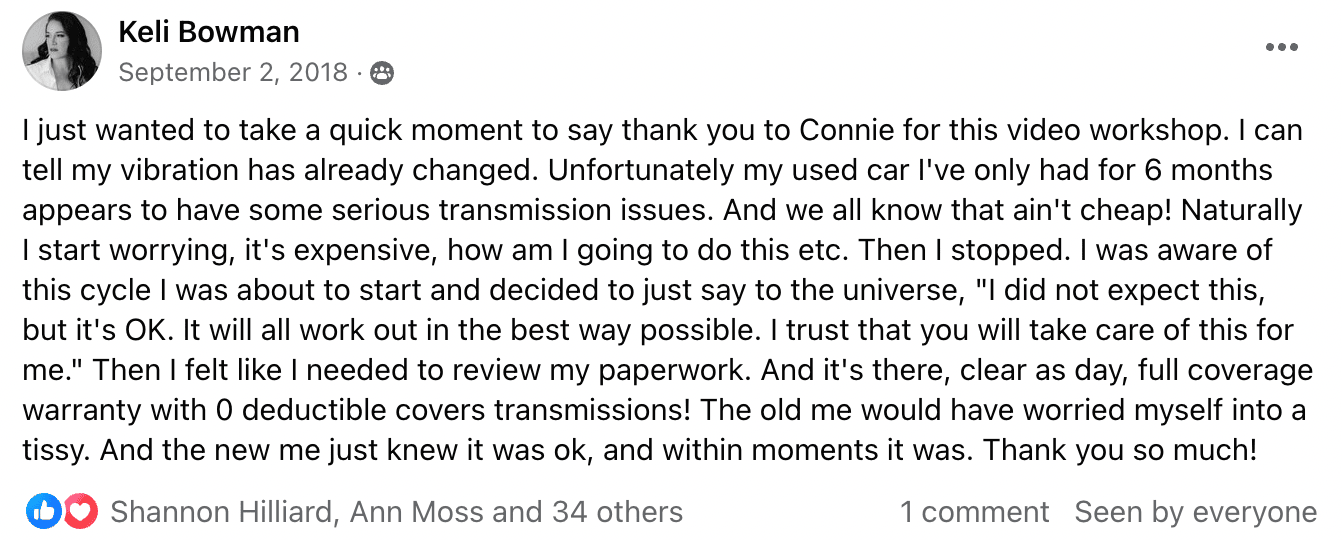Open Shannon Hilliard in the reactions summary
This screenshot has width=1342, height=540.
coord(220,513)
